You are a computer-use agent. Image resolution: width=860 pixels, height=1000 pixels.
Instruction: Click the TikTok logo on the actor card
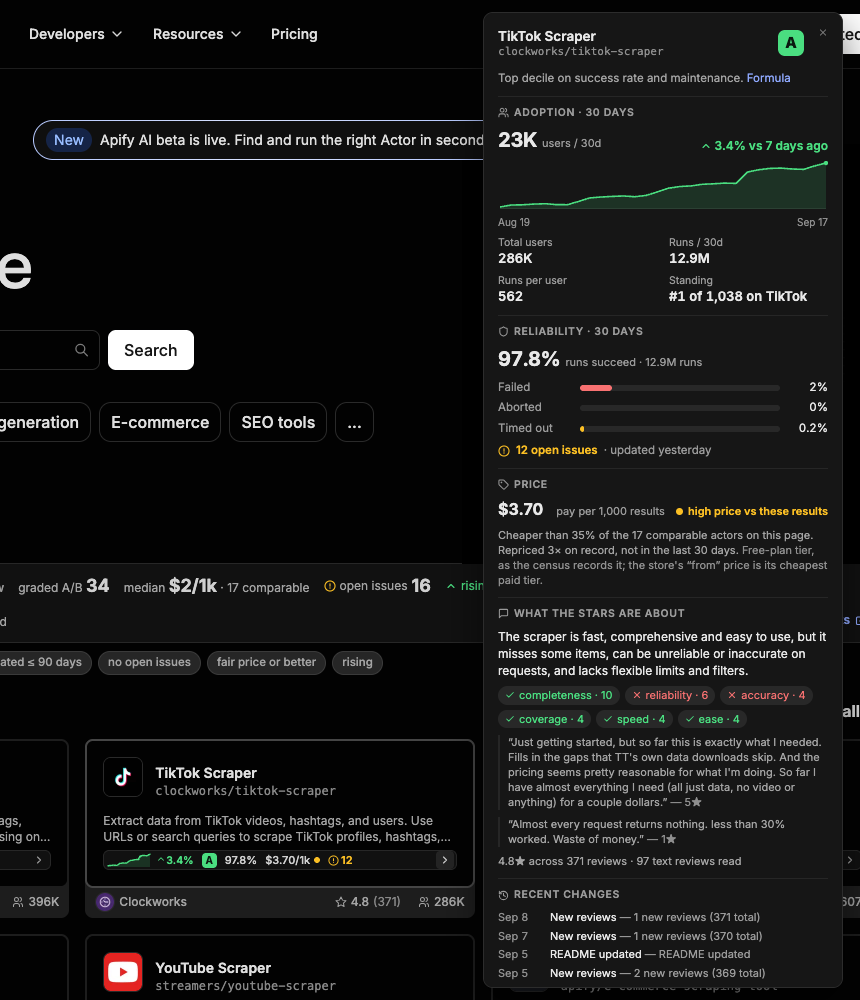point(123,777)
